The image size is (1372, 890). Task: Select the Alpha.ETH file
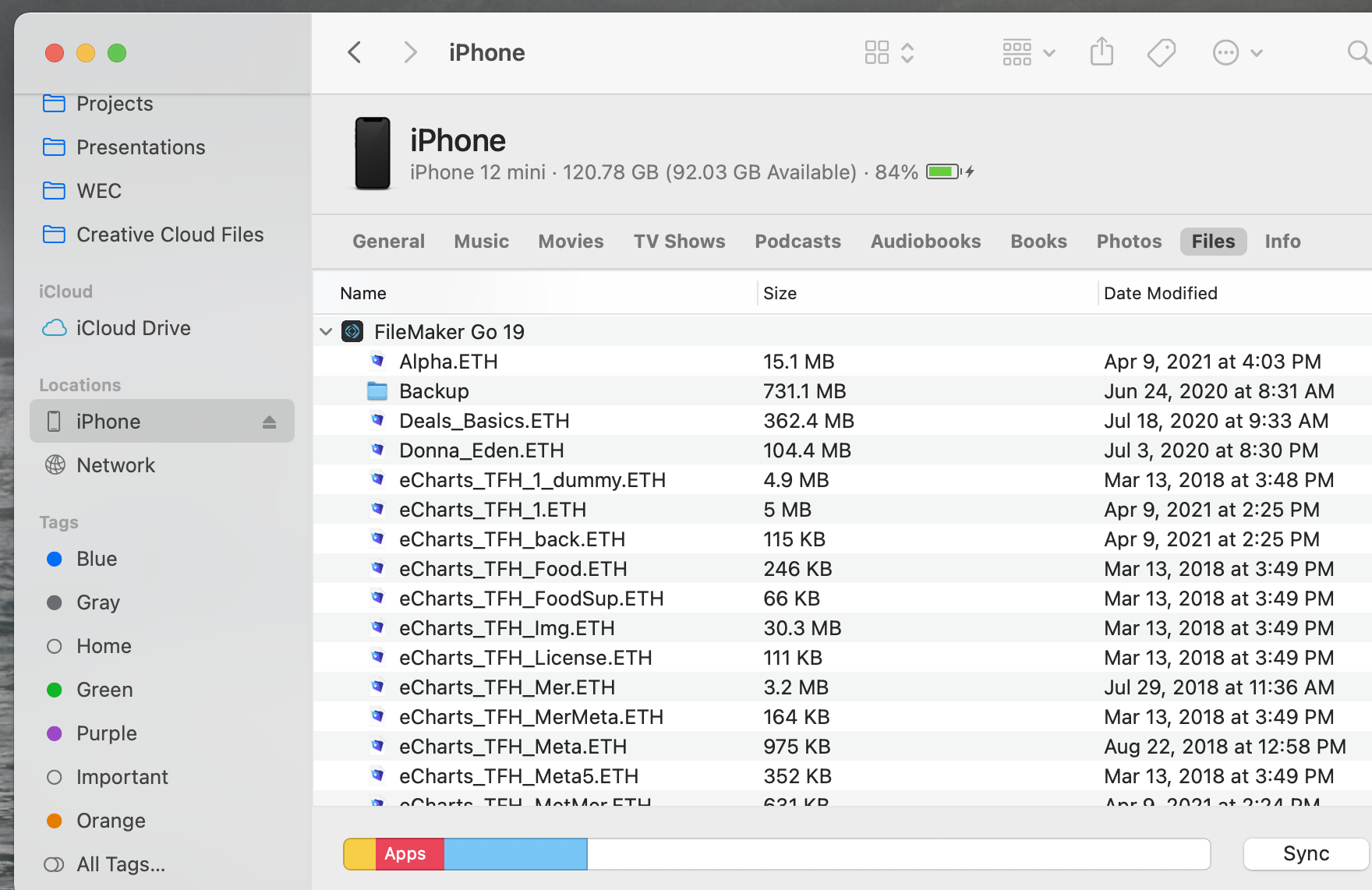(x=842, y=362)
